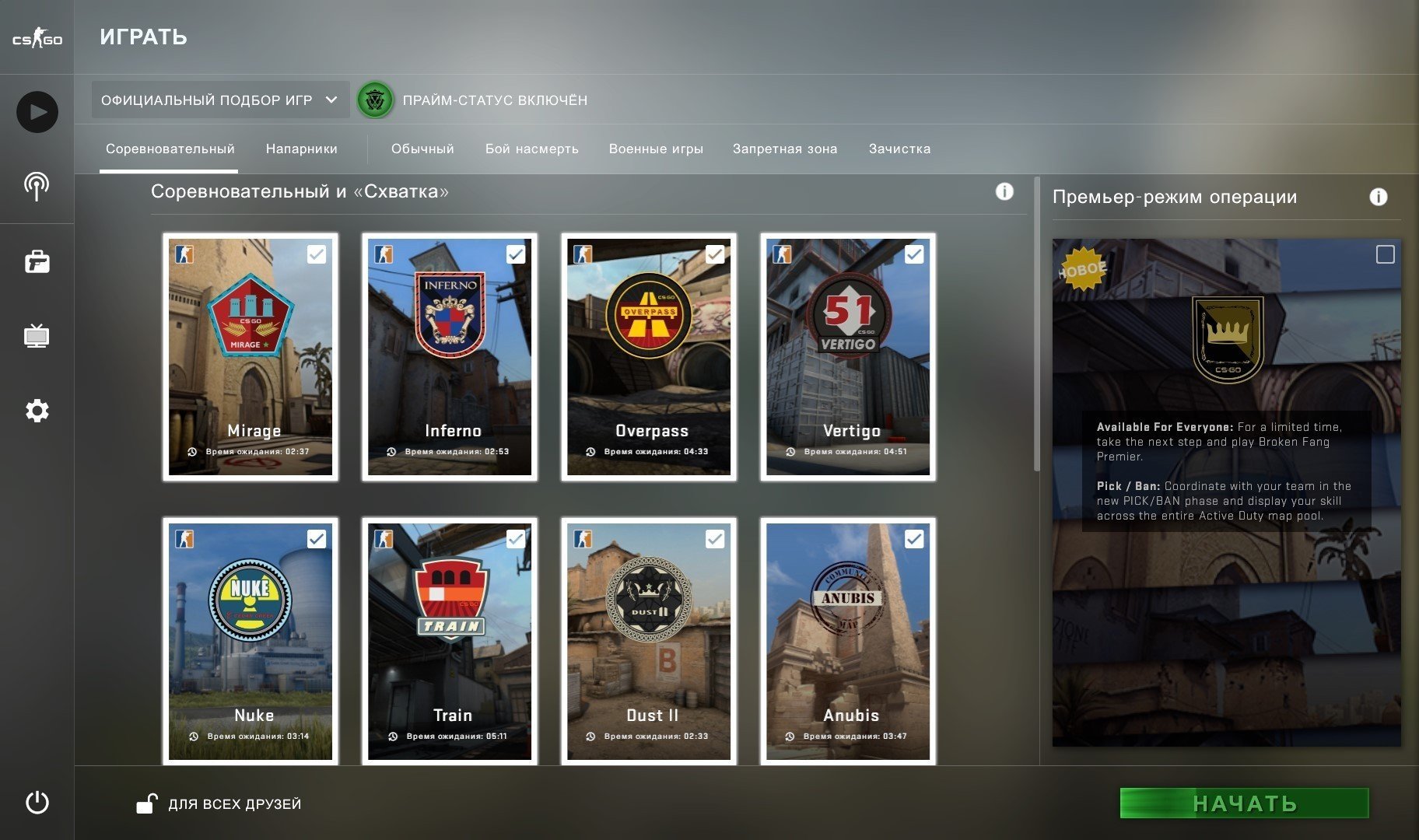Open the news broadcast antenna icon
Viewport: 1419px width, 840px height.
[37, 187]
